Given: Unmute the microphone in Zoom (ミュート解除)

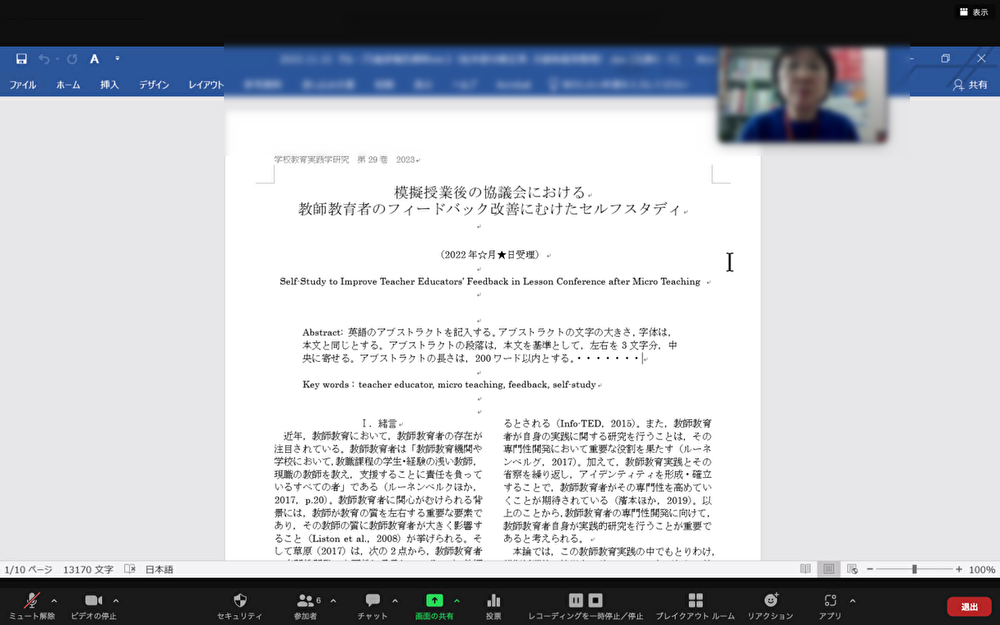Looking at the screenshot, I should [x=31, y=605].
